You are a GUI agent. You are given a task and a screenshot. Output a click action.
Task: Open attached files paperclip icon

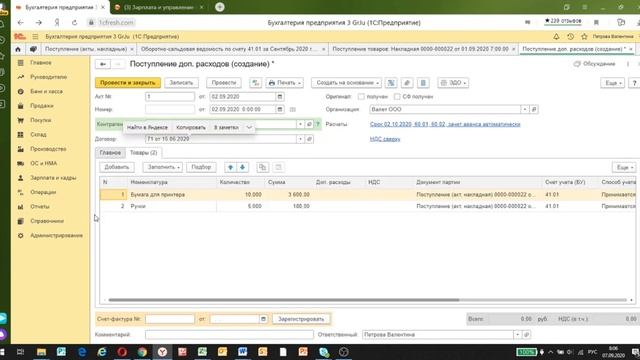point(407,83)
